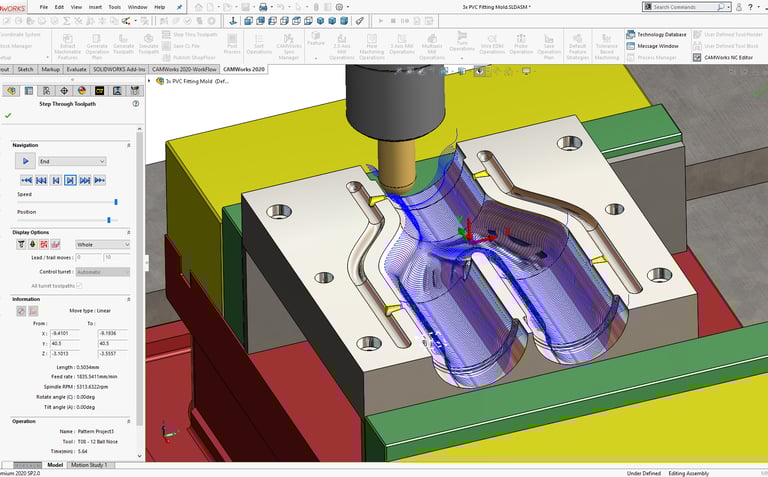Toggle the fourth Display Options icon

pos(55,244)
